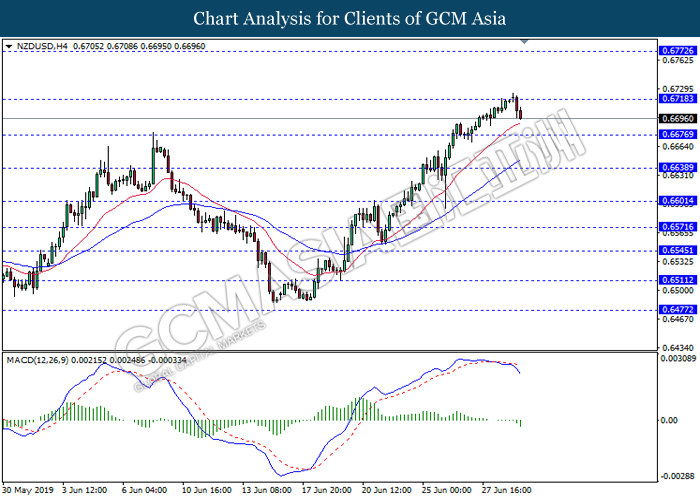This screenshot has height=500, width=700.
Task: Select the 0.64772 support level label
Action: click(x=677, y=309)
